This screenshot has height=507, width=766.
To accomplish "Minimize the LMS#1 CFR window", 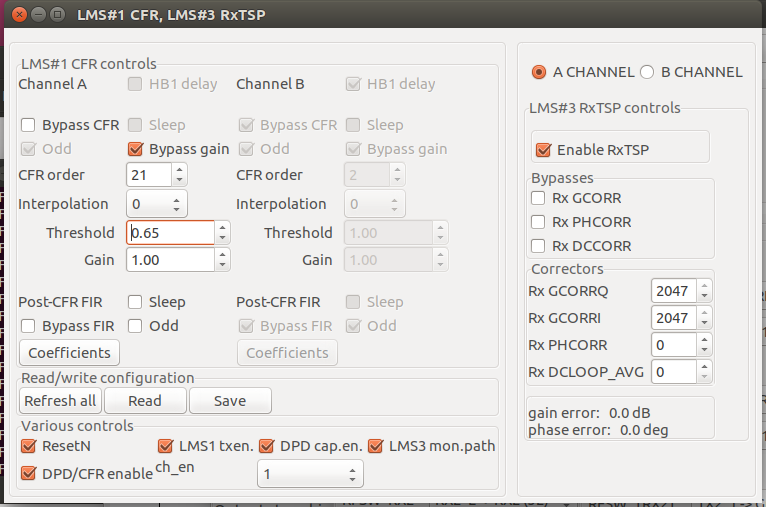I will coord(39,15).
